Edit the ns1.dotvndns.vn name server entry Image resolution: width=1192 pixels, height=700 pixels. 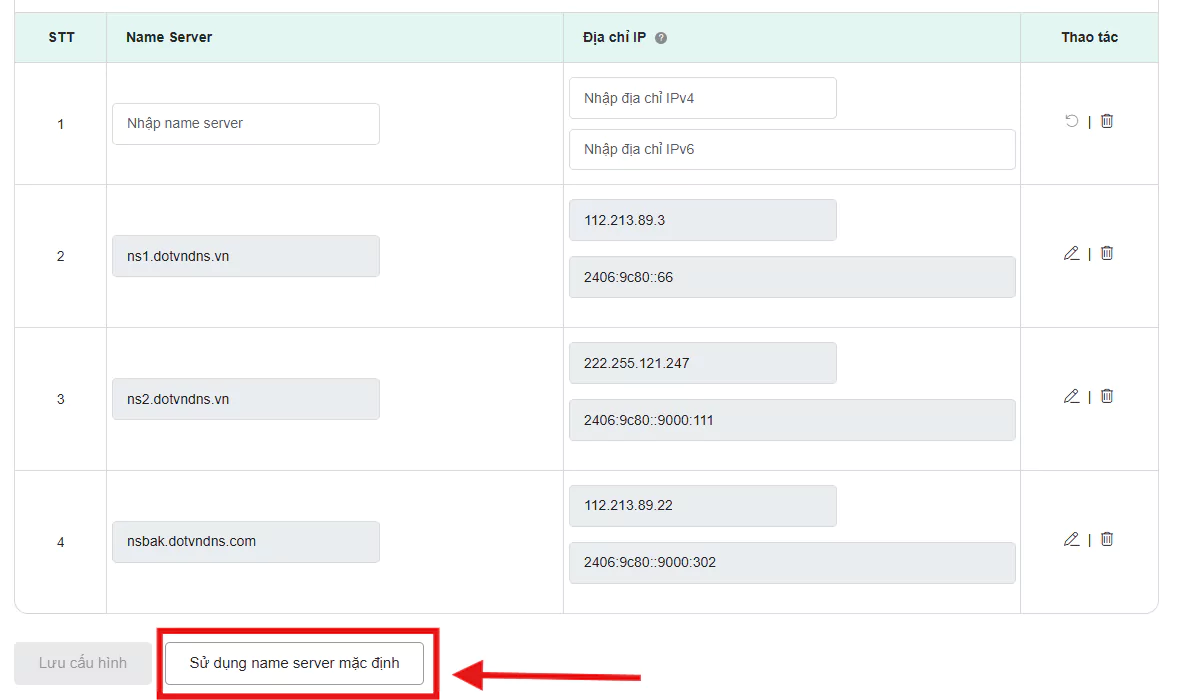coord(1071,254)
